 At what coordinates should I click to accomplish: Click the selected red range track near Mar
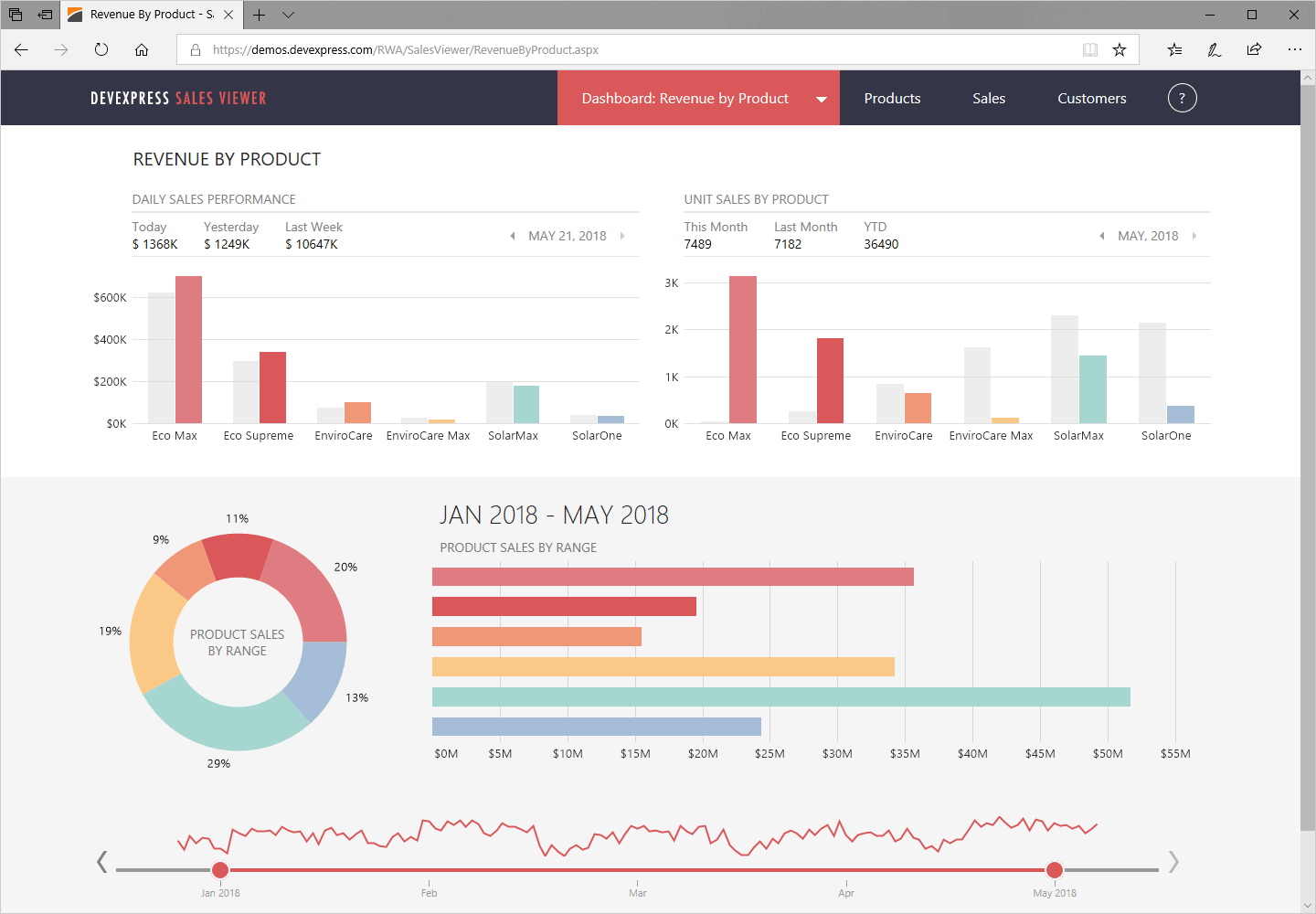click(638, 870)
